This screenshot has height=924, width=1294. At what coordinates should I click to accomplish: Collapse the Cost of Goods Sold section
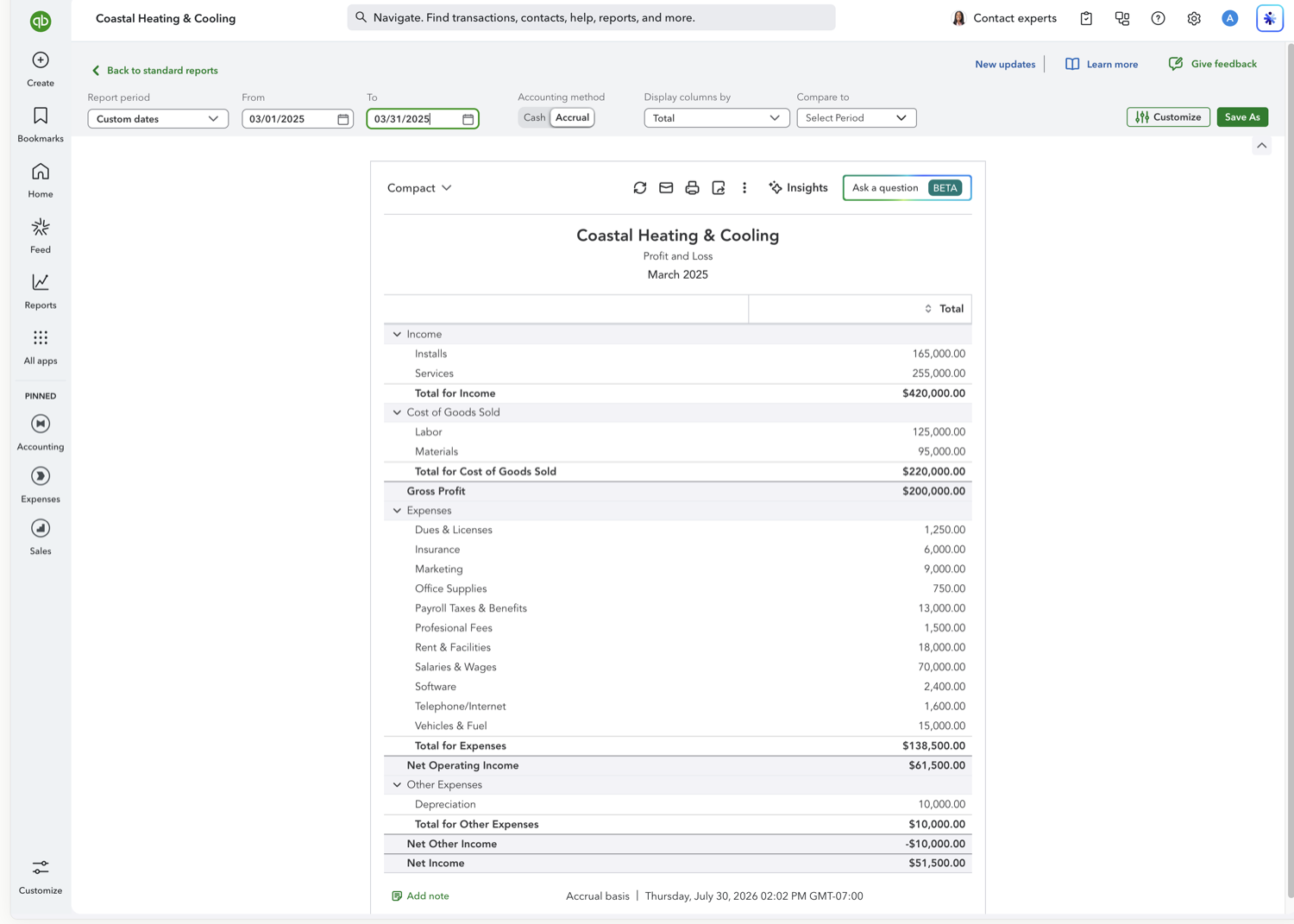(397, 412)
